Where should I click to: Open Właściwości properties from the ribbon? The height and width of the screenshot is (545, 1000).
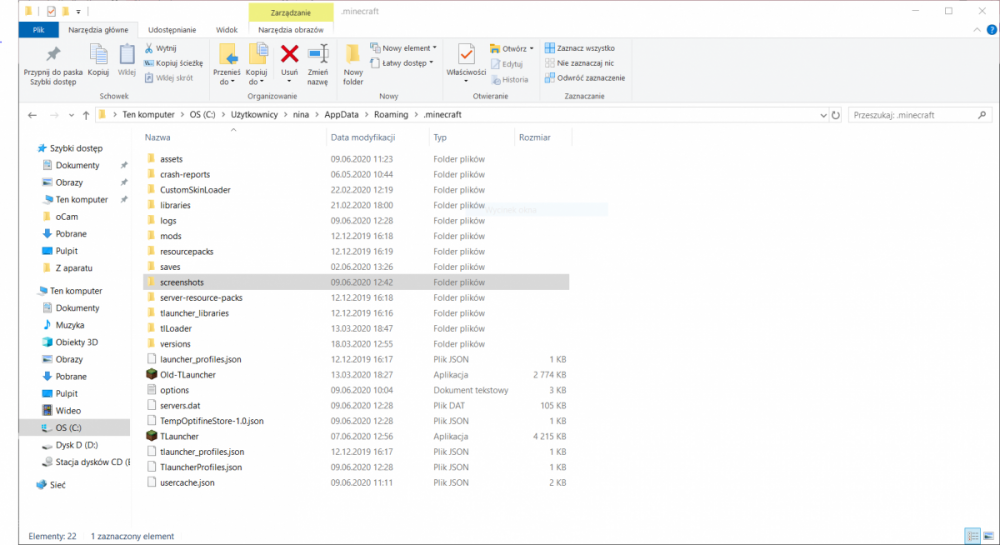tap(466, 56)
